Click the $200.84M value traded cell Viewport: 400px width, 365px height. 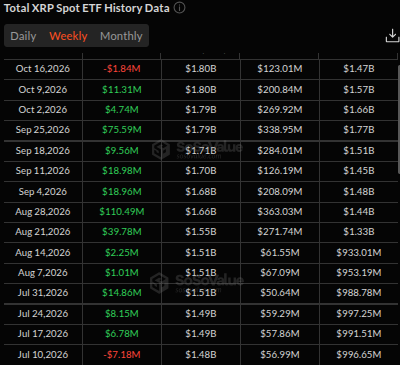click(x=280, y=90)
